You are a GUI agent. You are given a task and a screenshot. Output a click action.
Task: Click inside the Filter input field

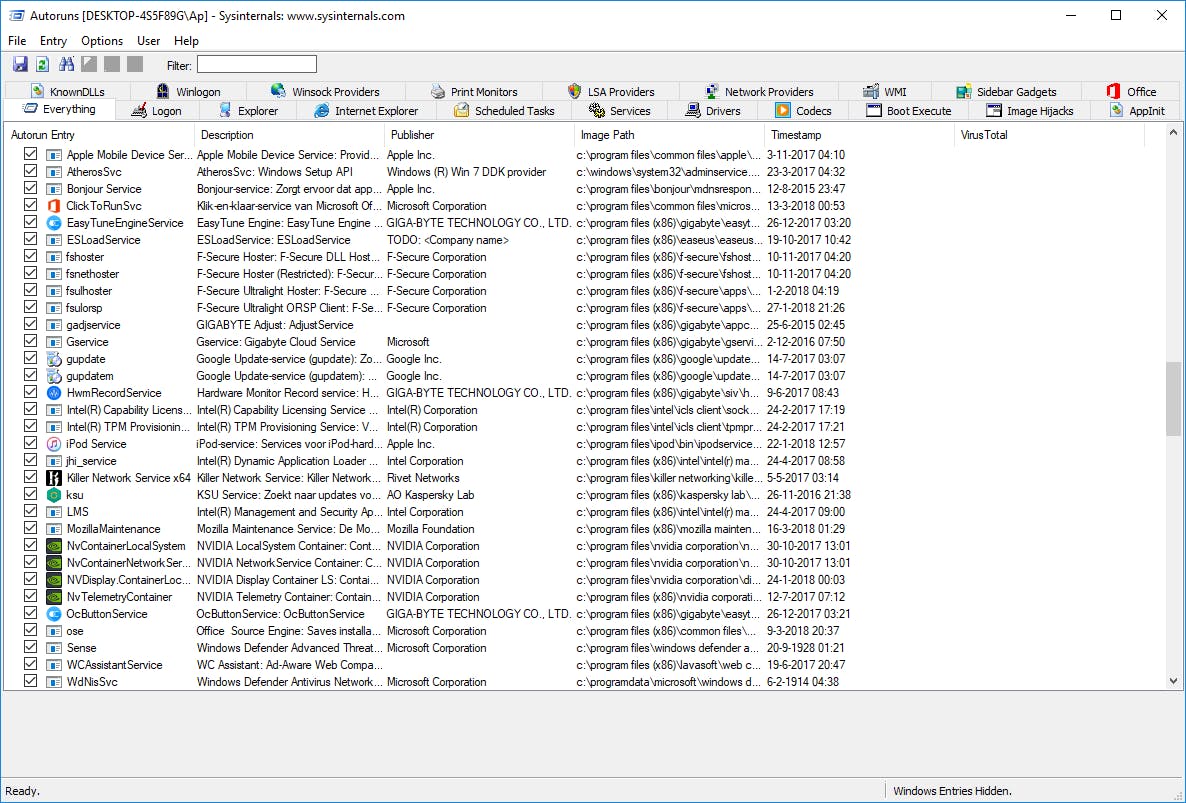[256, 64]
